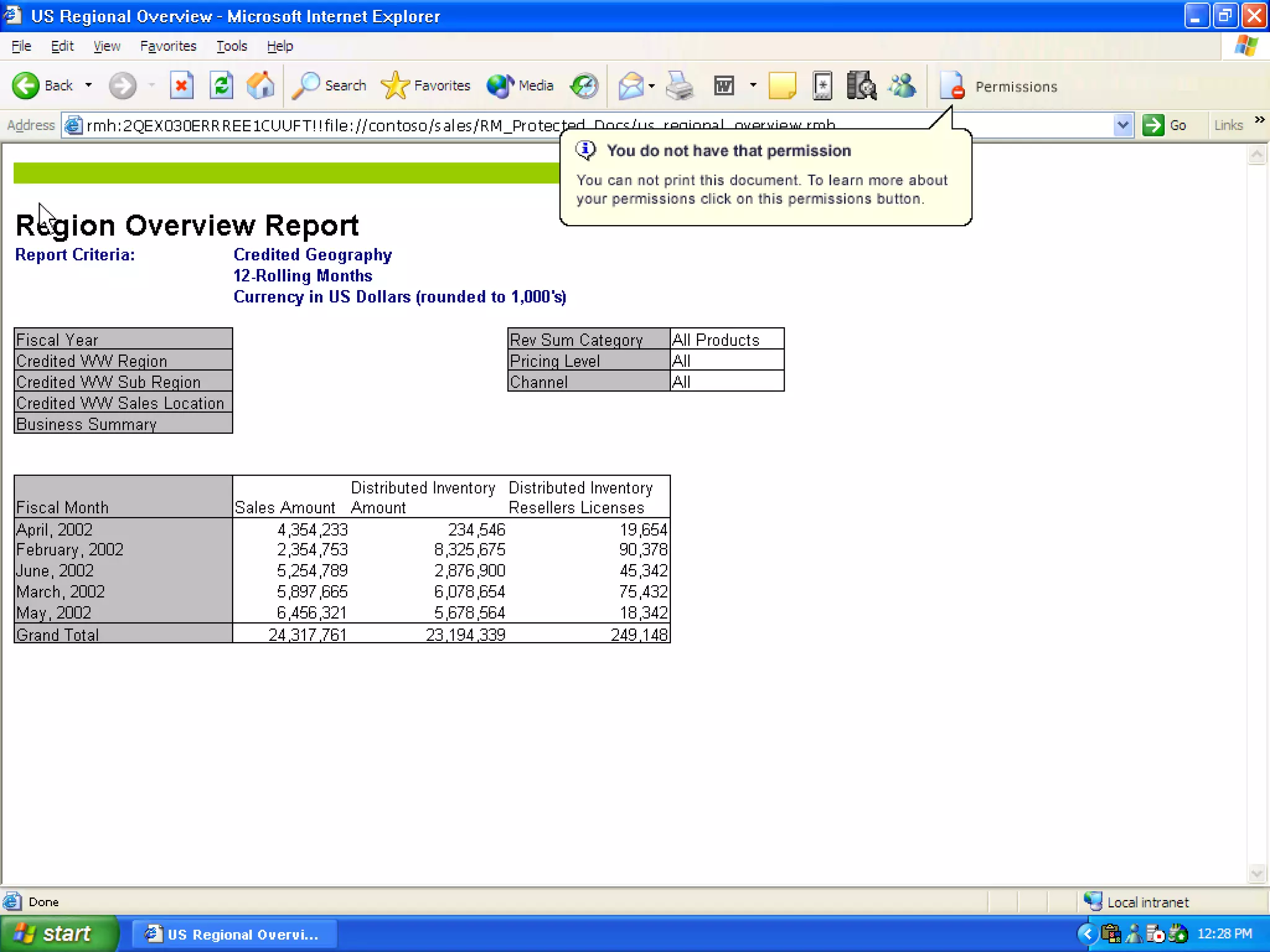Open the History toolbar icon
This screenshot has height=952, width=1270.
click(584, 86)
